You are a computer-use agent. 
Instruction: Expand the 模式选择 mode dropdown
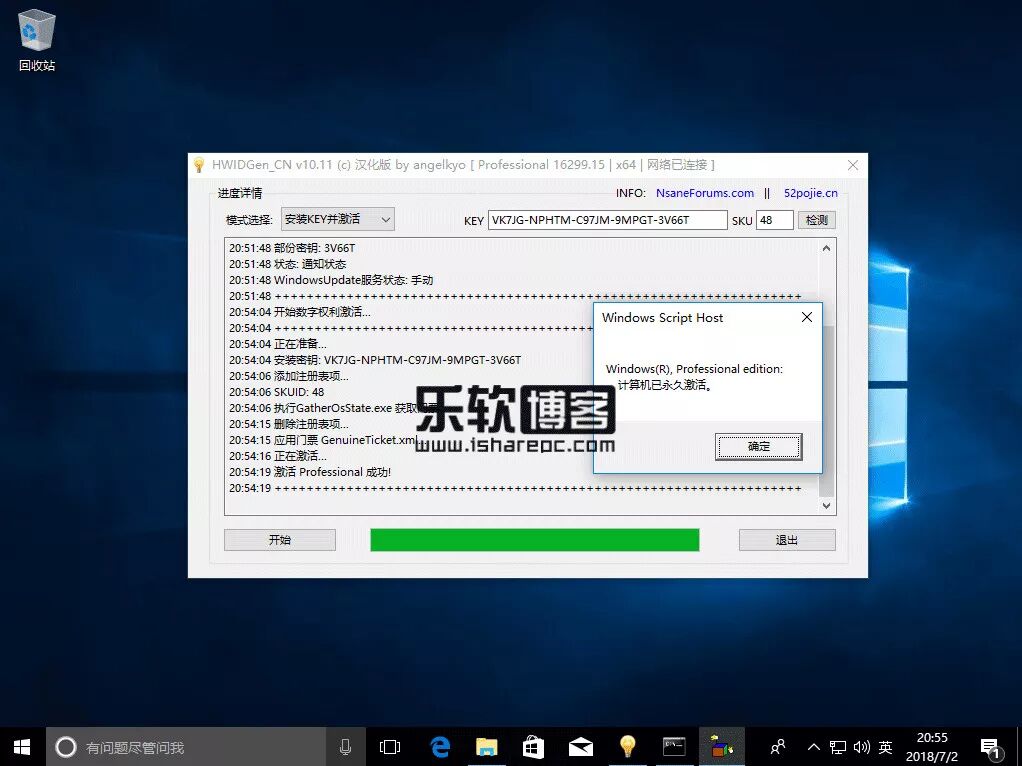[338, 220]
